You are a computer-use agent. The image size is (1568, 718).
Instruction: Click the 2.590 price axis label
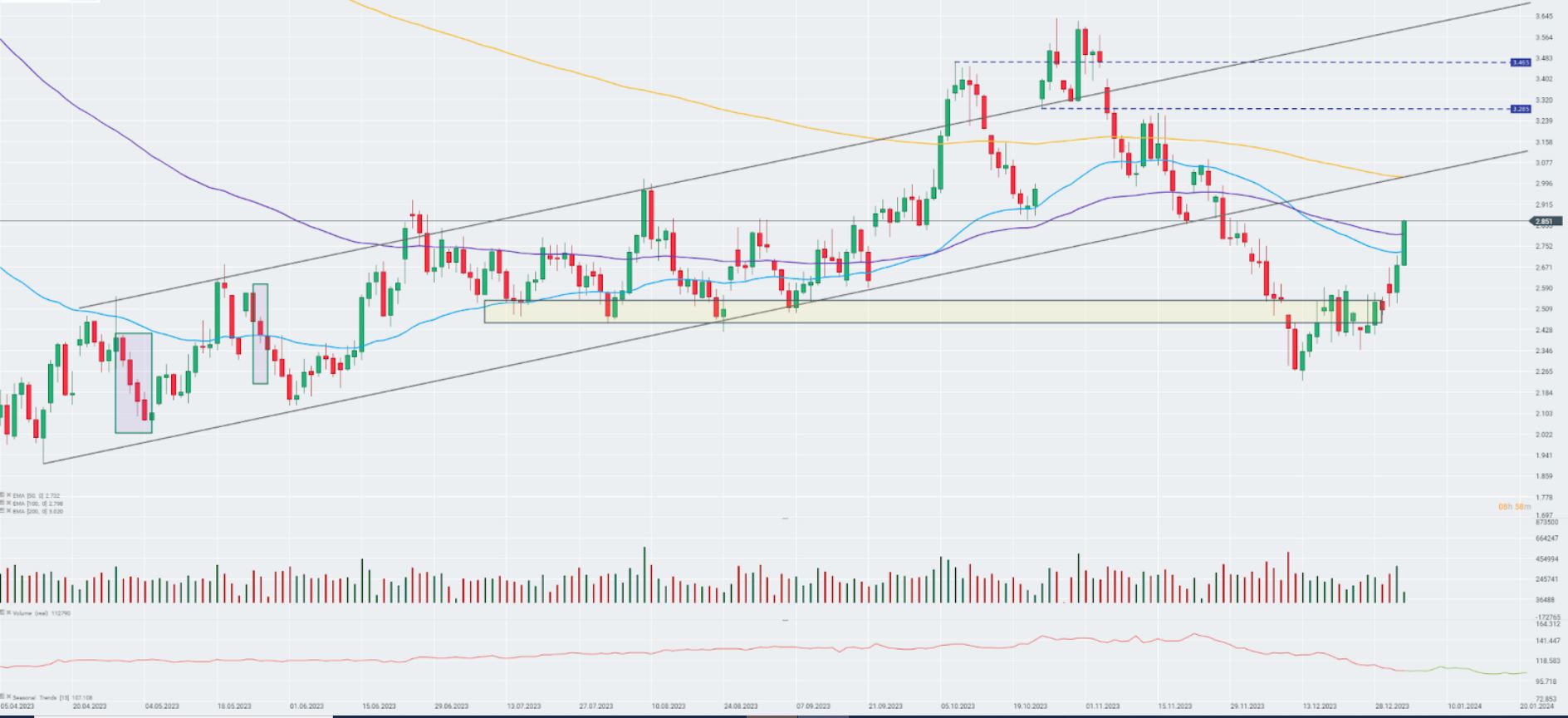click(1545, 288)
